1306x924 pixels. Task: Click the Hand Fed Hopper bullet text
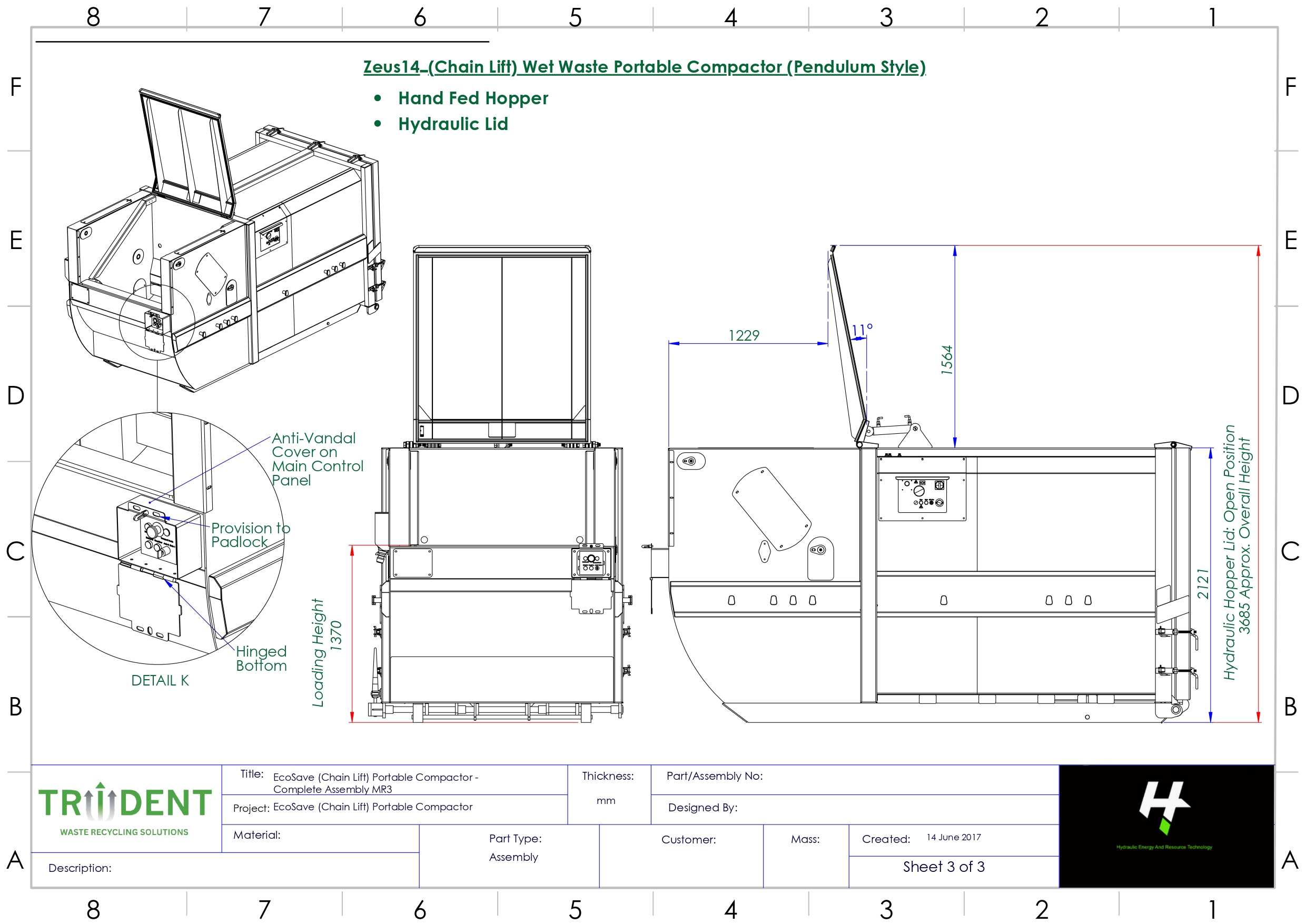pyautogui.click(x=472, y=98)
